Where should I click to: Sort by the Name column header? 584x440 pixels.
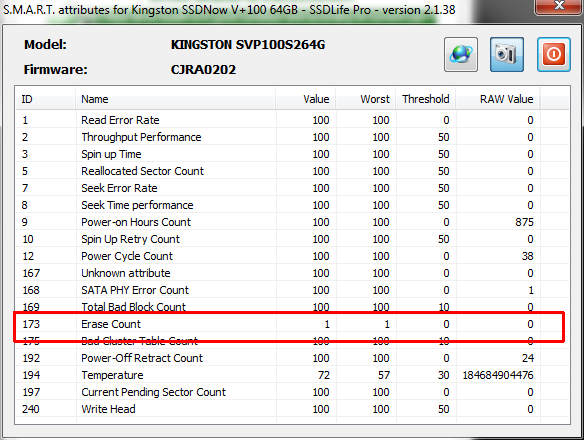pos(176,99)
